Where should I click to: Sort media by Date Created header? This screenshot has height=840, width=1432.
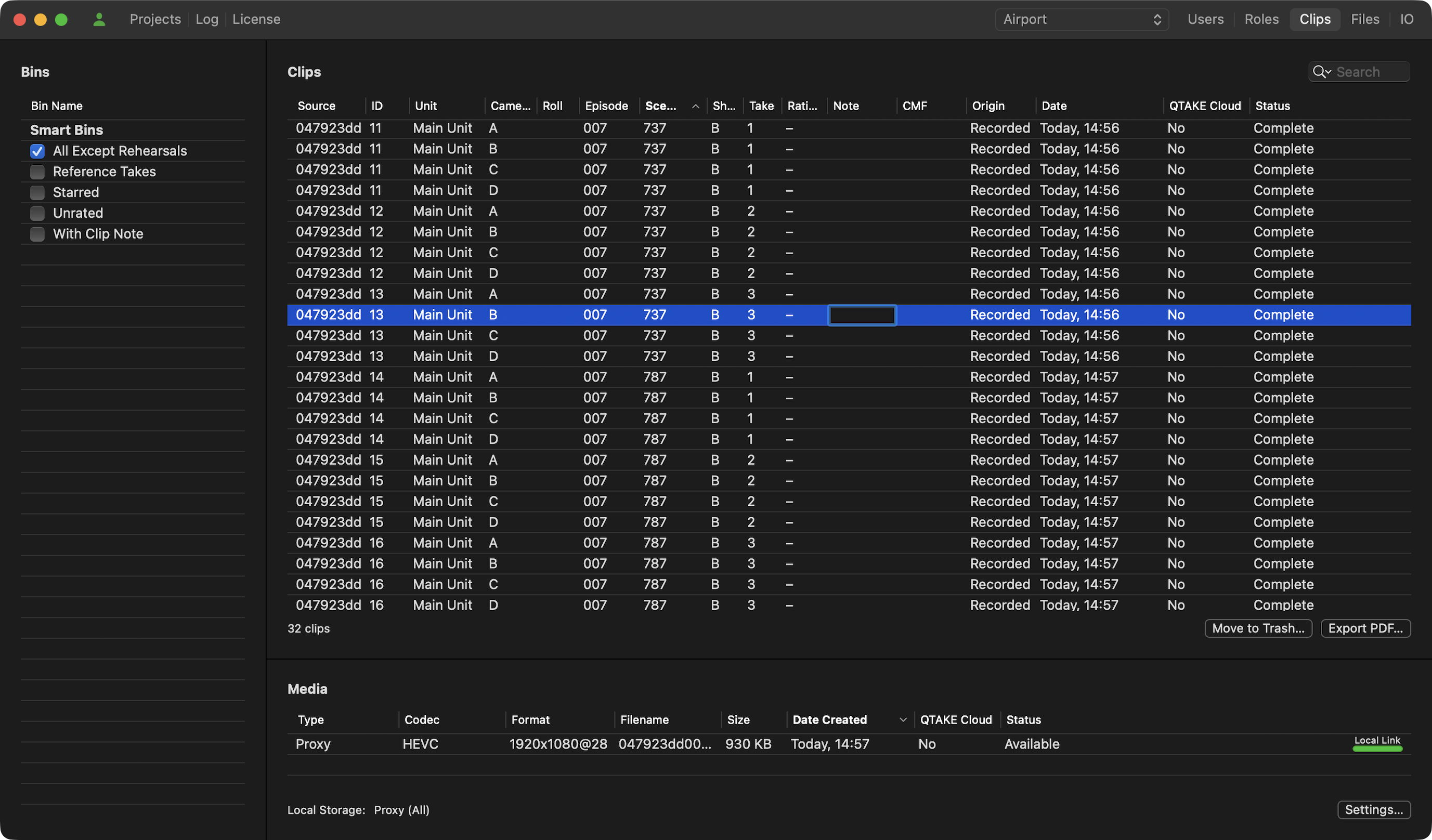coord(830,719)
